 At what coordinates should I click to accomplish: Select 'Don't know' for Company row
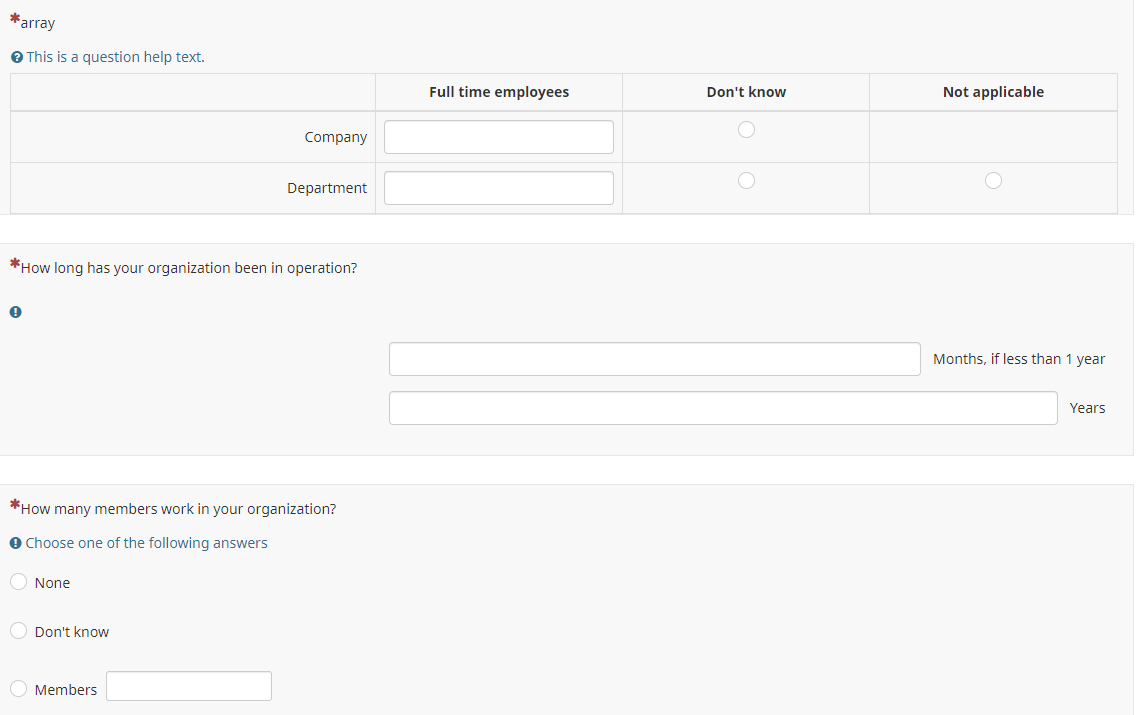[746, 130]
